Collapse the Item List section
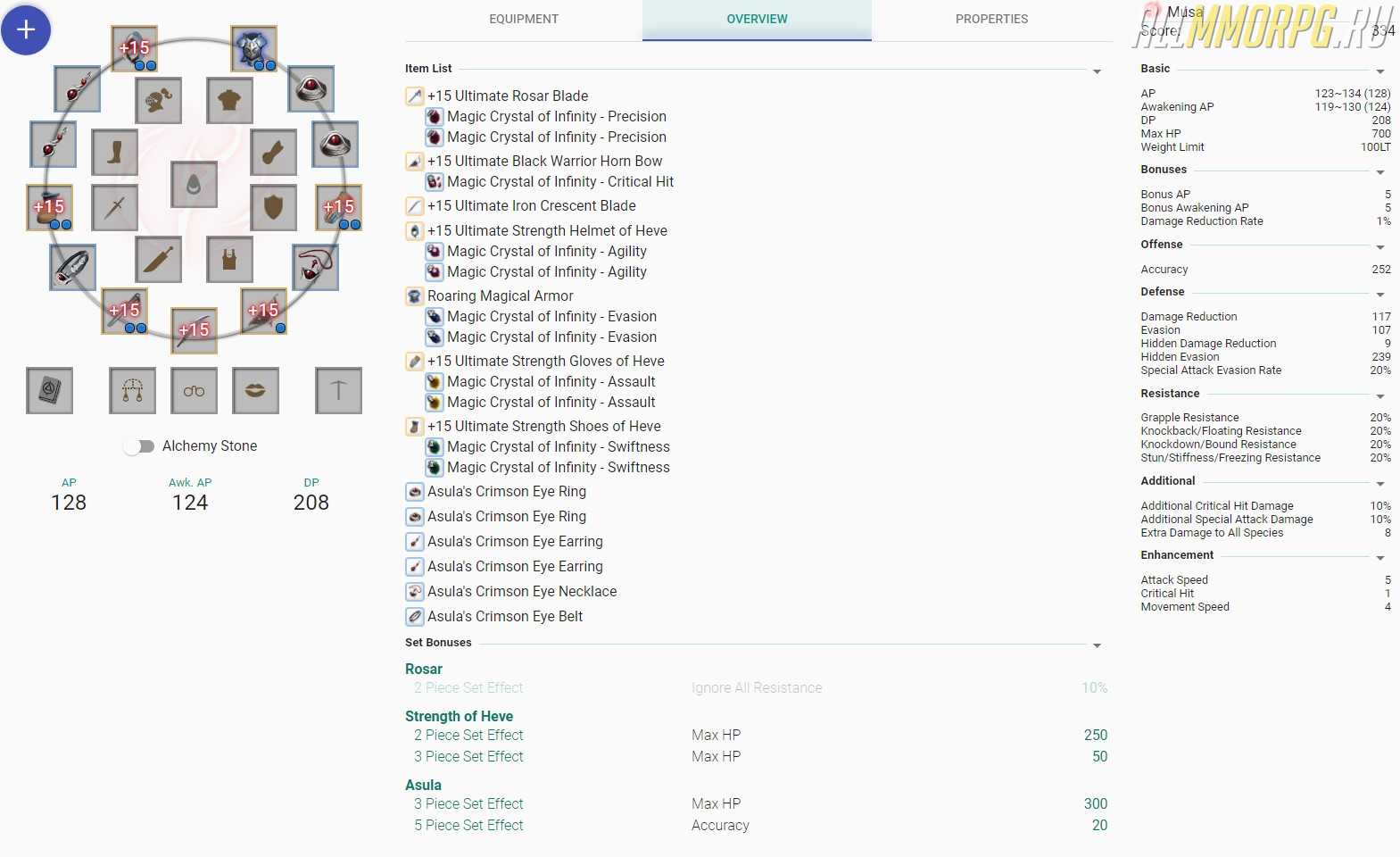Image resolution: width=1400 pixels, height=857 pixels. (x=1097, y=71)
